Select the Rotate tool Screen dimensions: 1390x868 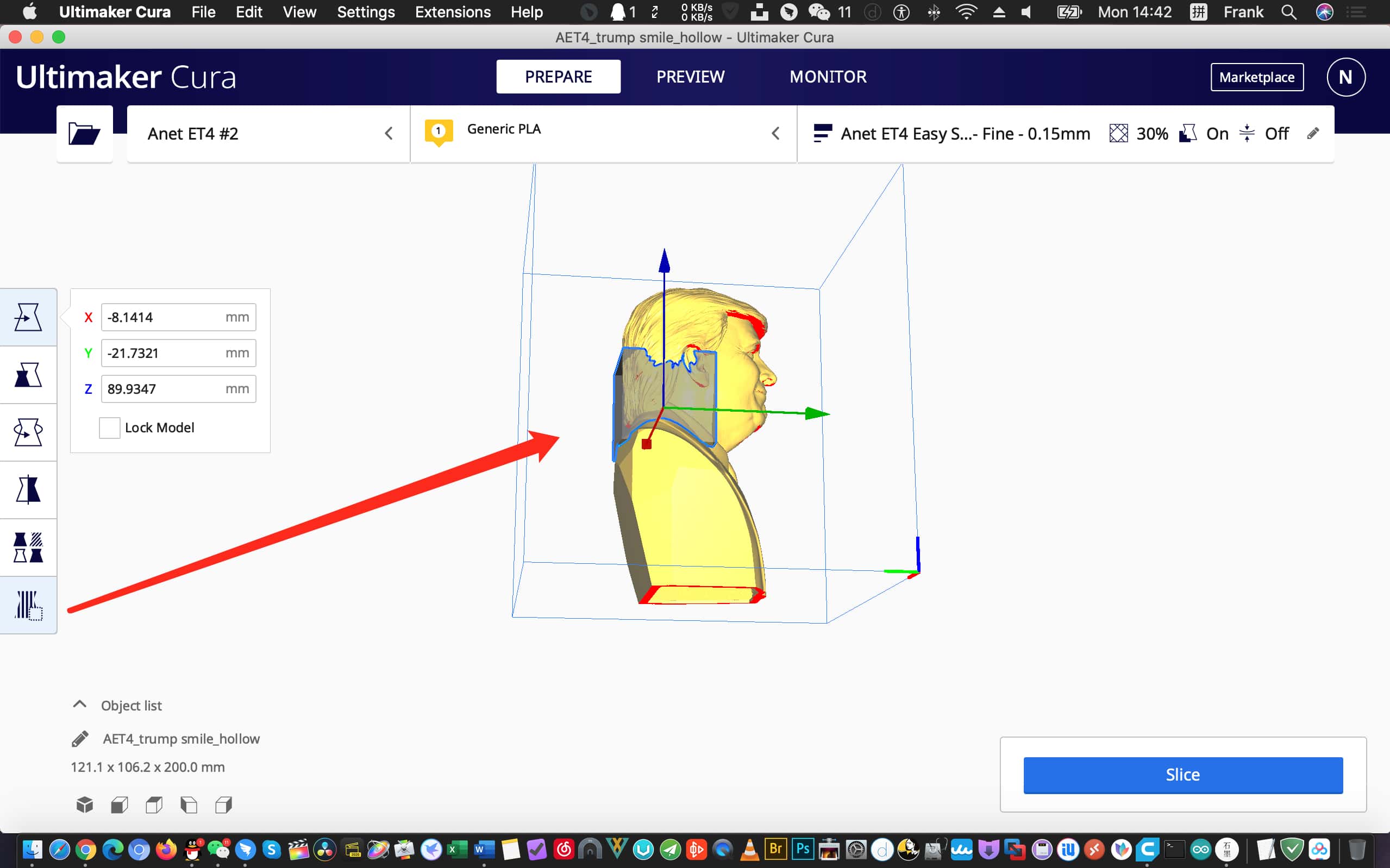(28, 432)
